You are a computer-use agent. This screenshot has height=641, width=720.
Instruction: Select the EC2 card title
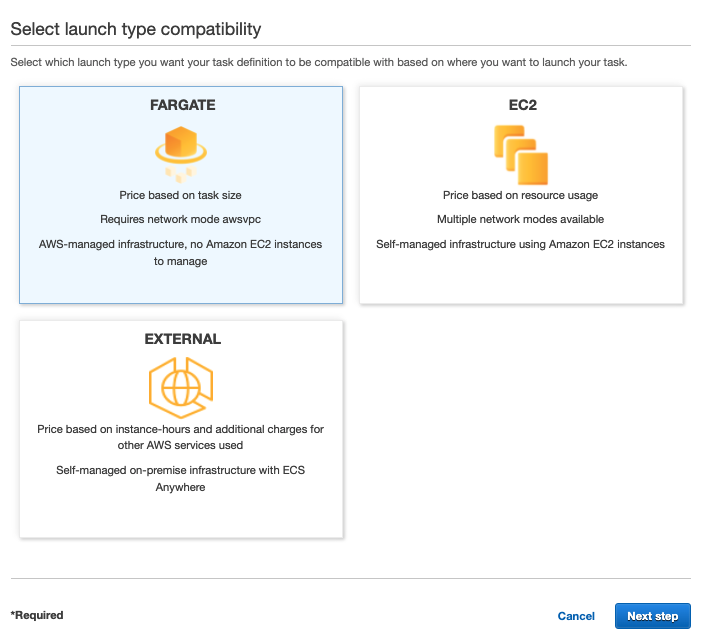coord(521,105)
